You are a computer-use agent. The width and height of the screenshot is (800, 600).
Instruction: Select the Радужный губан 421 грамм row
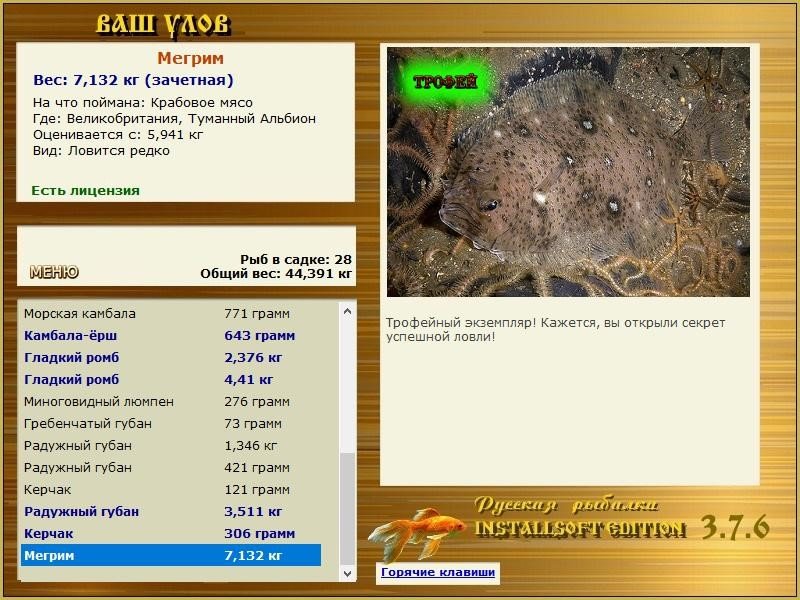click(171, 467)
